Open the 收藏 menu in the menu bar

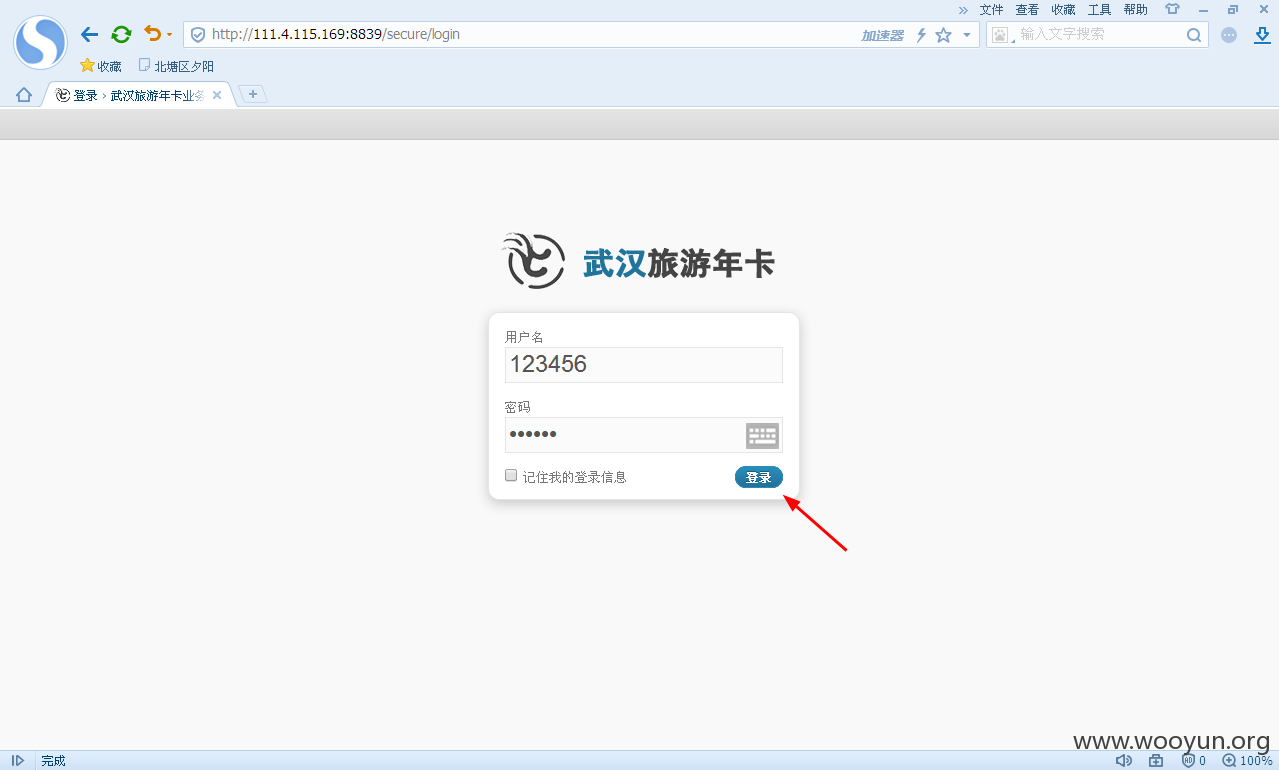coord(1063,9)
